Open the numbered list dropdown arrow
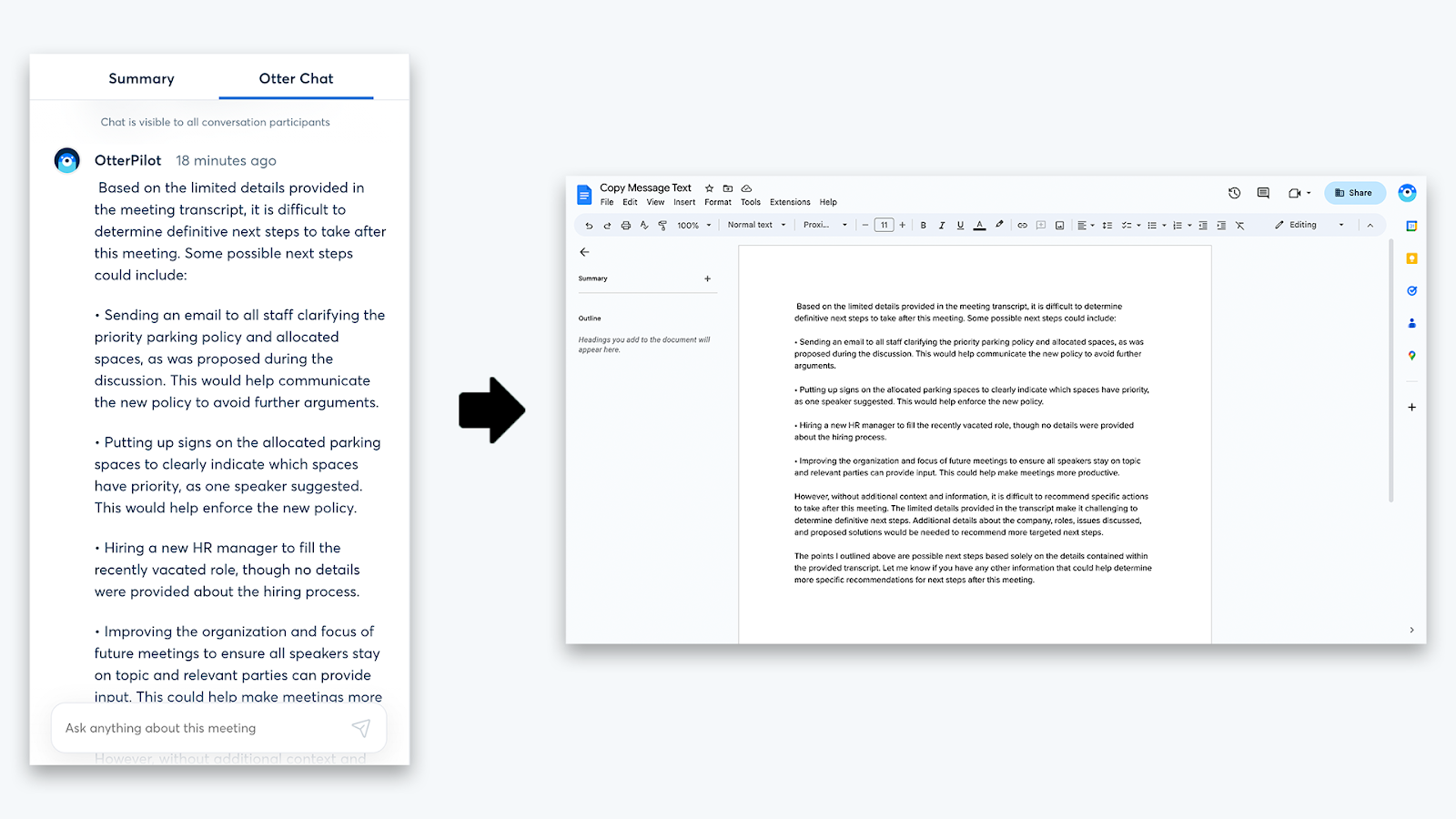 pos(1189,225)
